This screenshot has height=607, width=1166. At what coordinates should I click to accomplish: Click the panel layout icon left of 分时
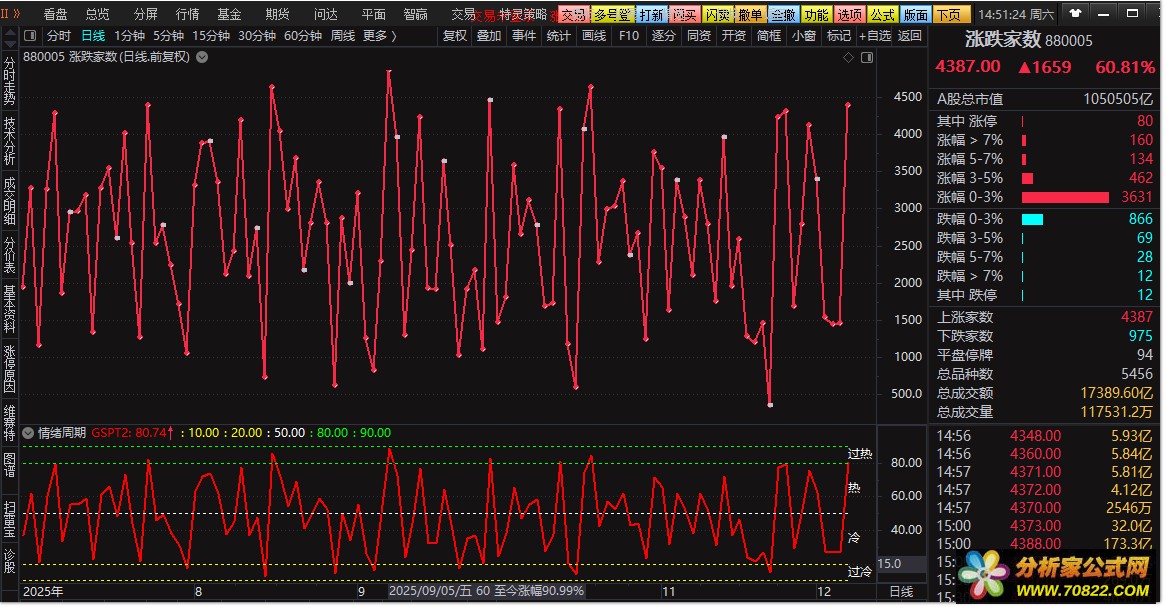pos(30,36)
